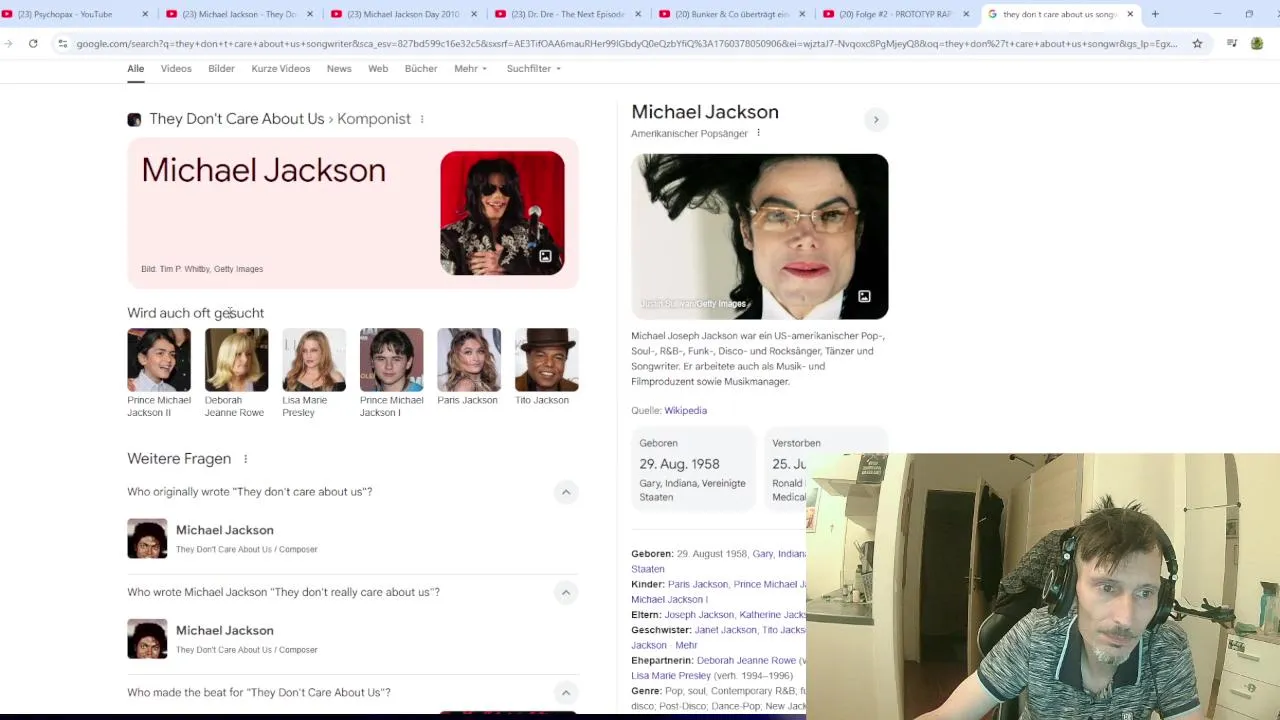Open site info icon in address bar
The height and width of the screenshot is (720, 1280).
pos(63,43)
